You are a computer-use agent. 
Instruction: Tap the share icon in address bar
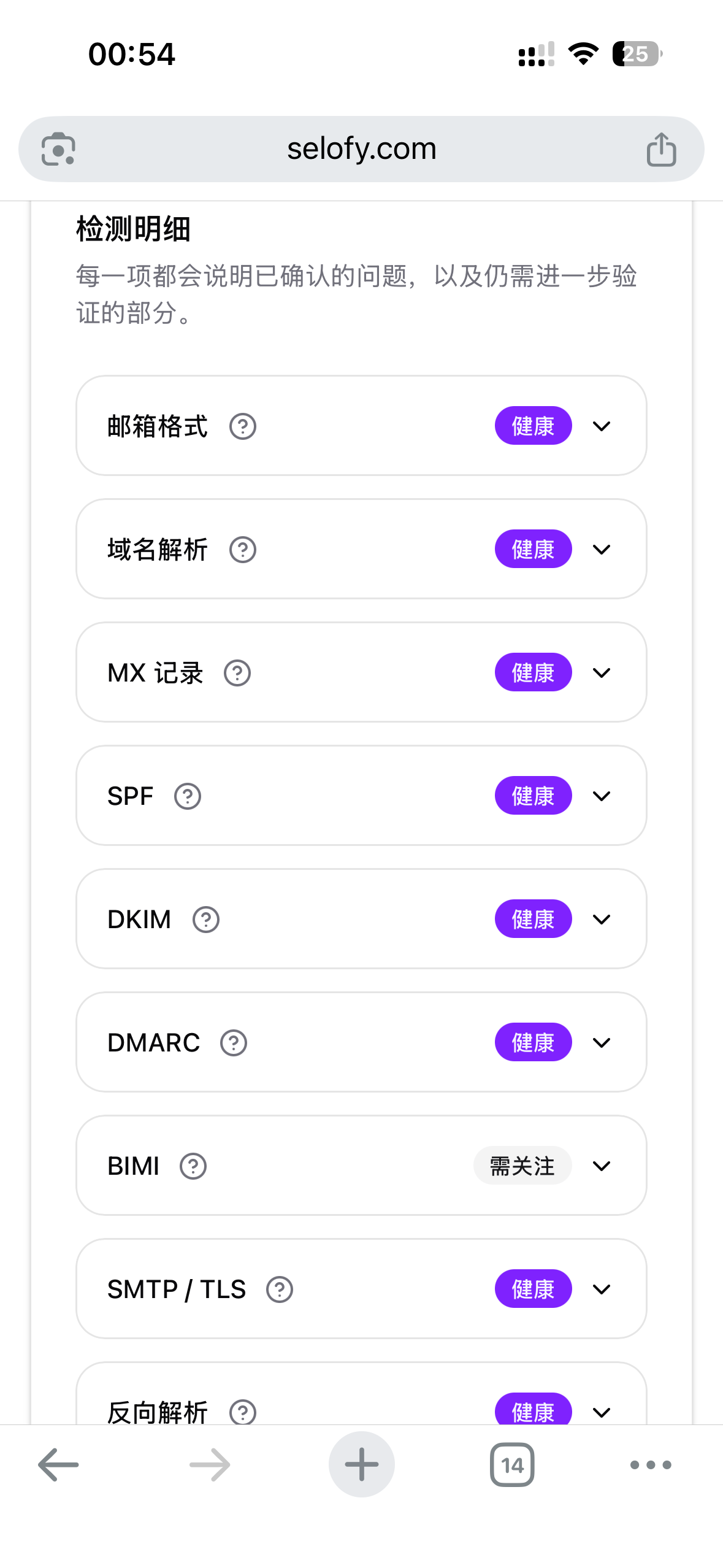pos(661,149)
